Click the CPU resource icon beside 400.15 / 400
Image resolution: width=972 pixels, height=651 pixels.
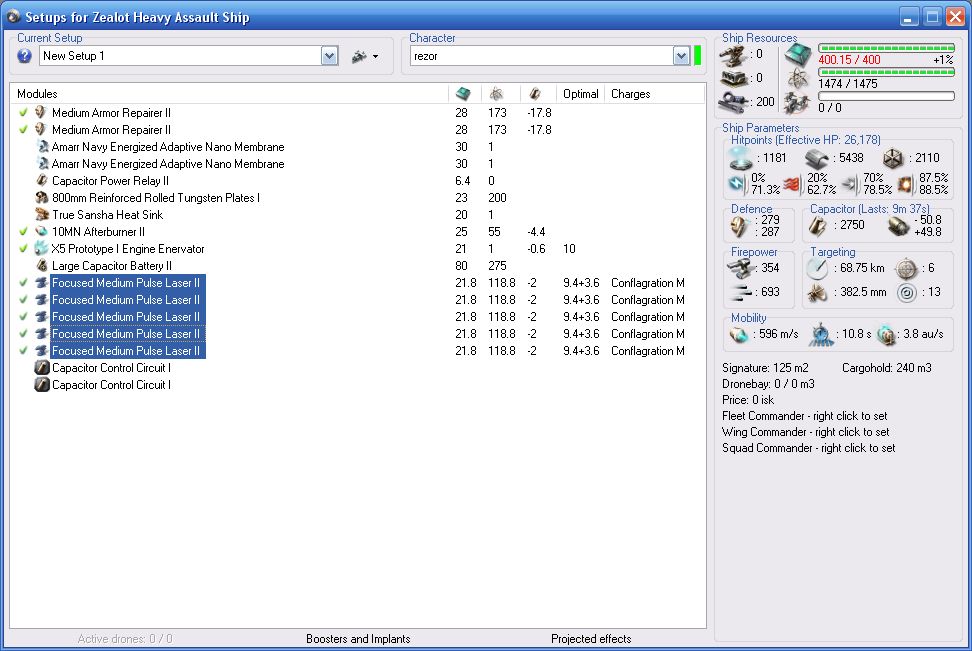click(x=798, y=56)
